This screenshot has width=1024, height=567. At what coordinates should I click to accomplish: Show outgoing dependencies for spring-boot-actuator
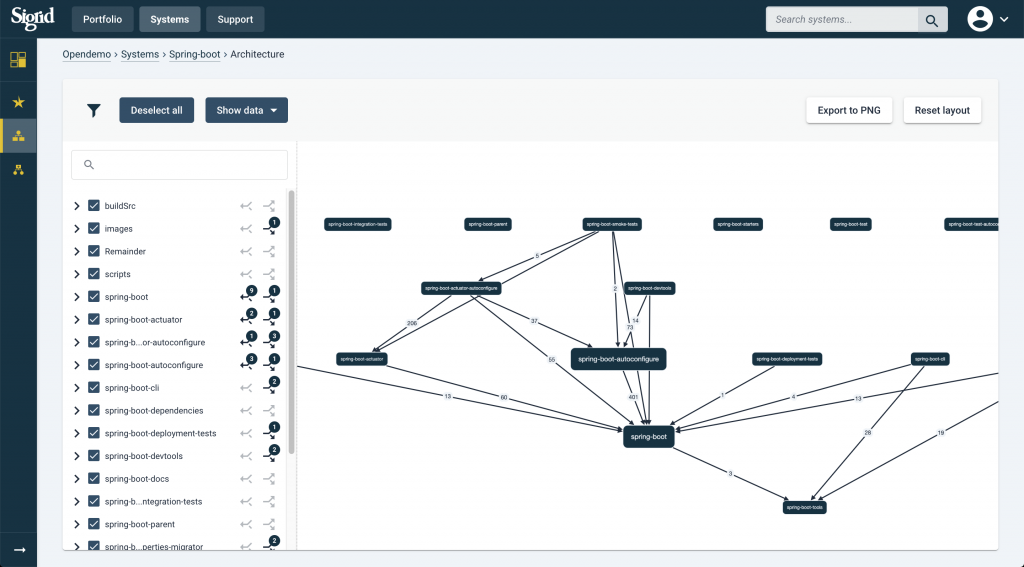[270, 318]
